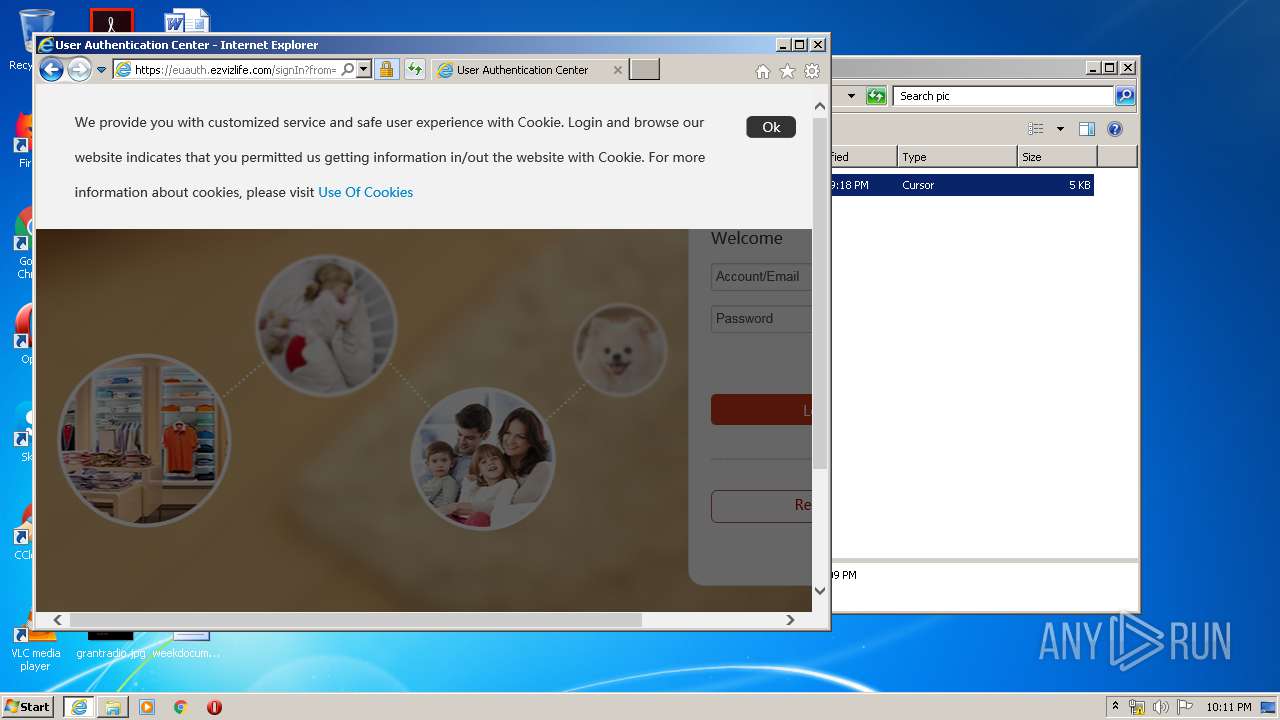1280x720 pixels.
Task: Click the Chrome taskbar icon
Action: (x=180, y=707)
